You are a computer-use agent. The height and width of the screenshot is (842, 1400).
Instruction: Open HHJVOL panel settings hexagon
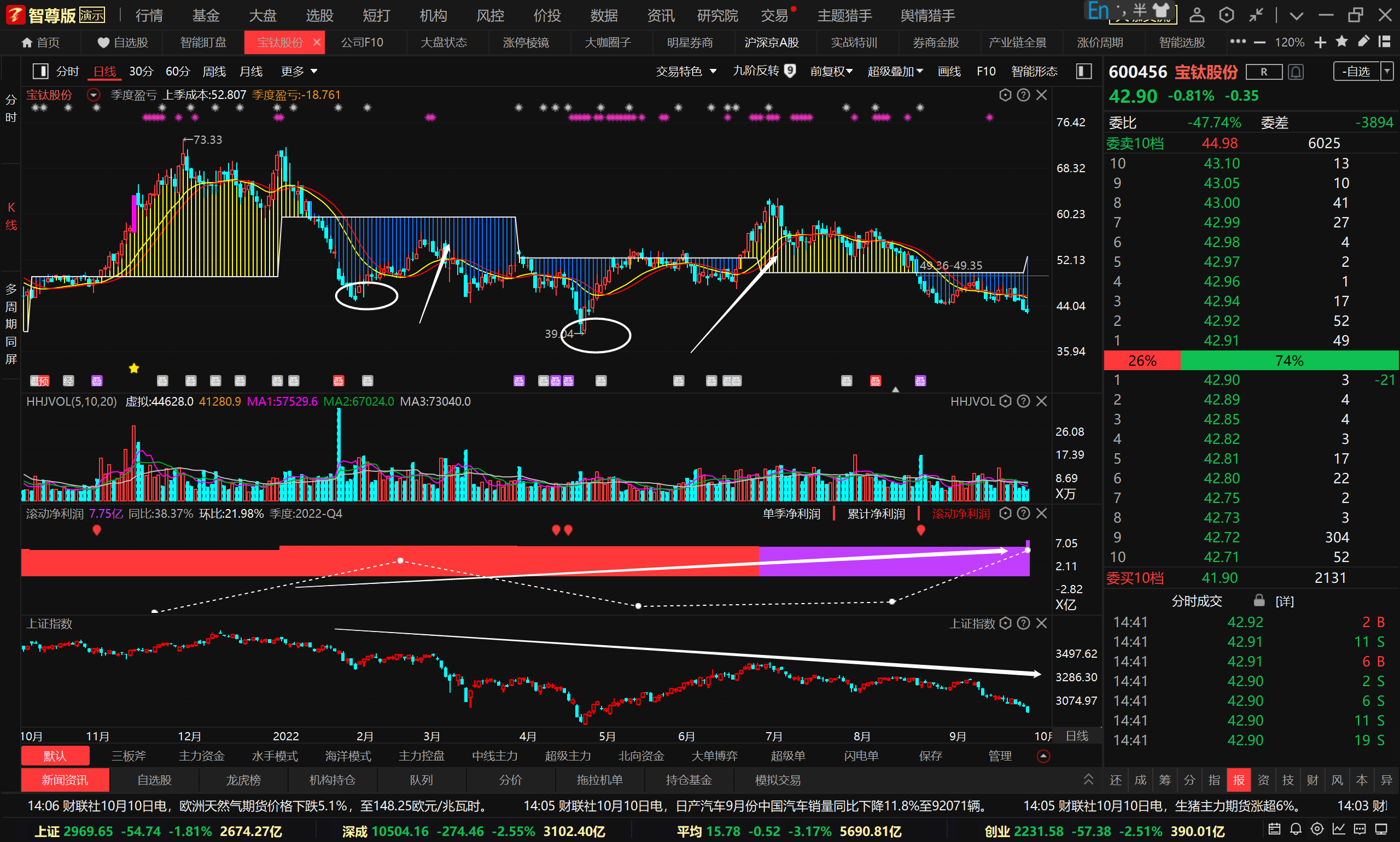pos(1005,401)
